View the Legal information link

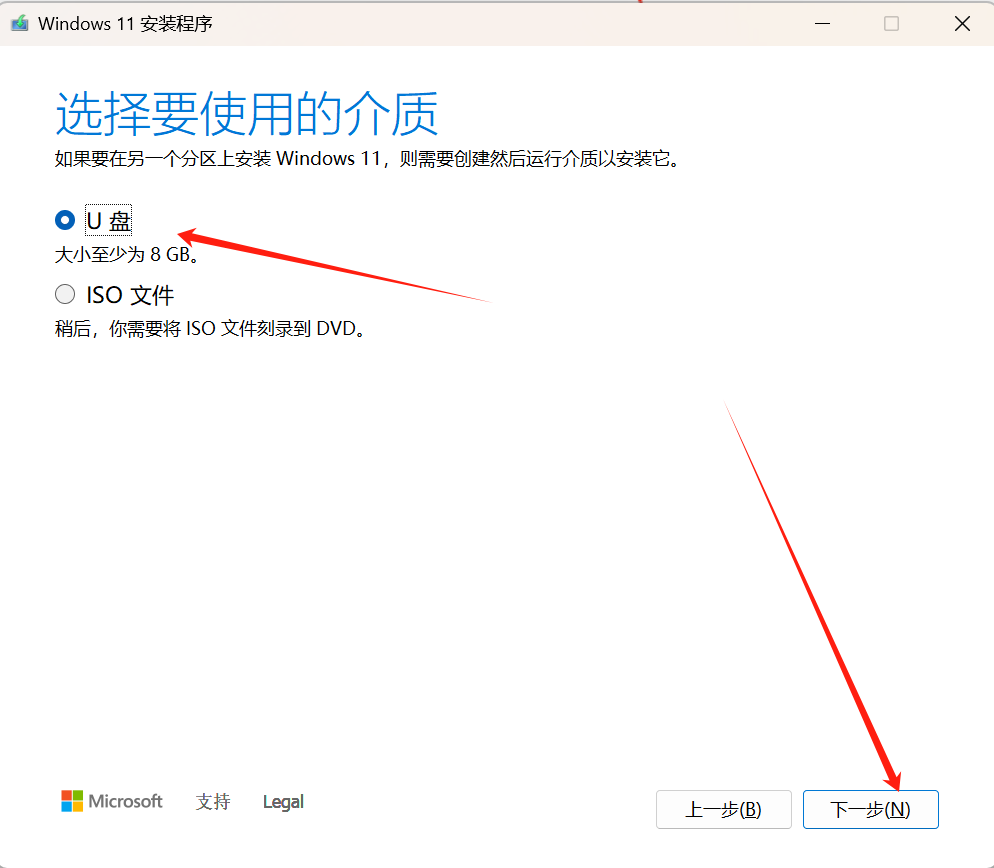pos(282,801)
